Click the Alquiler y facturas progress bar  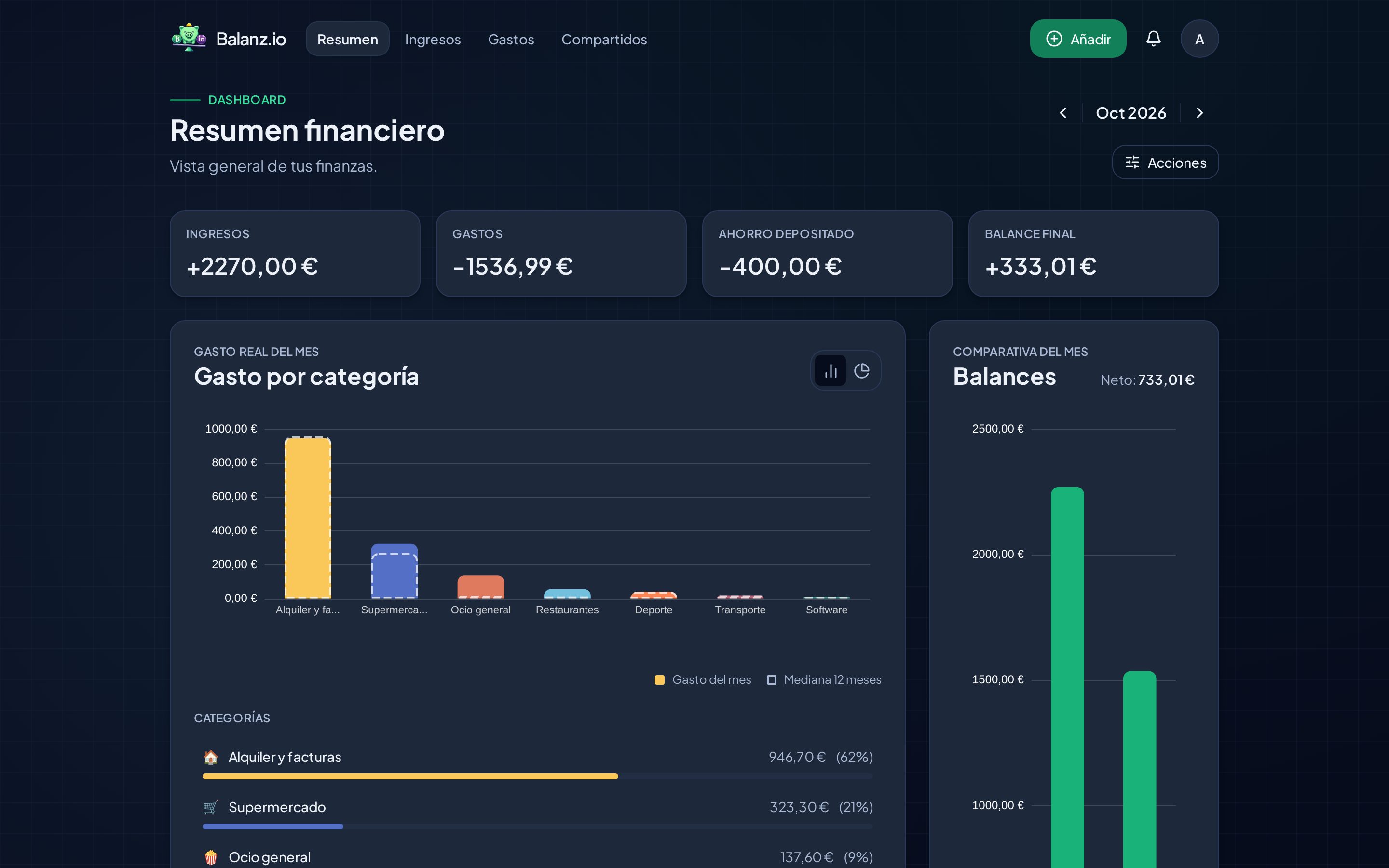[537, 776]
